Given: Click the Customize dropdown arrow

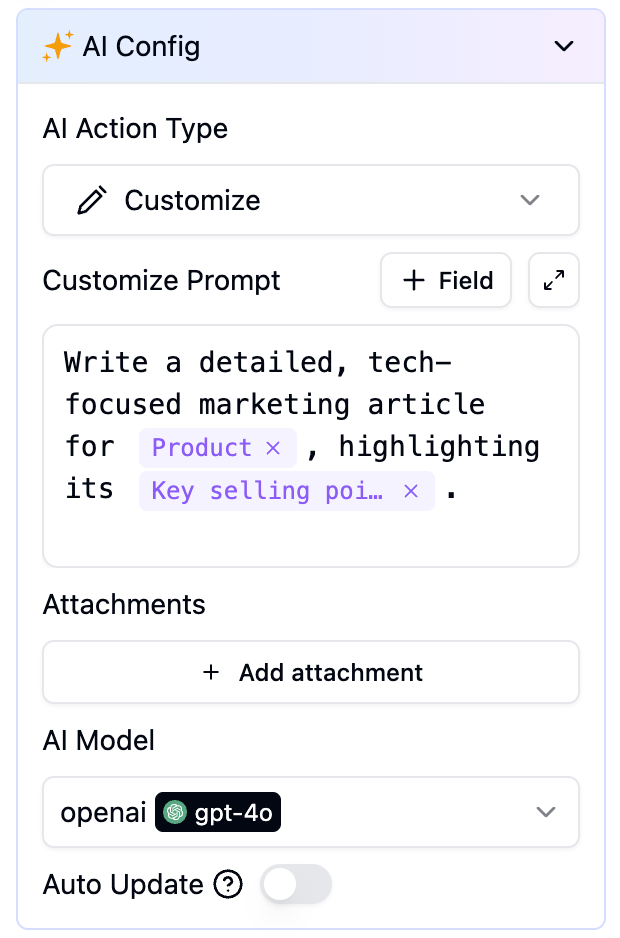Looking at the screenshot, I should [530, 200].
